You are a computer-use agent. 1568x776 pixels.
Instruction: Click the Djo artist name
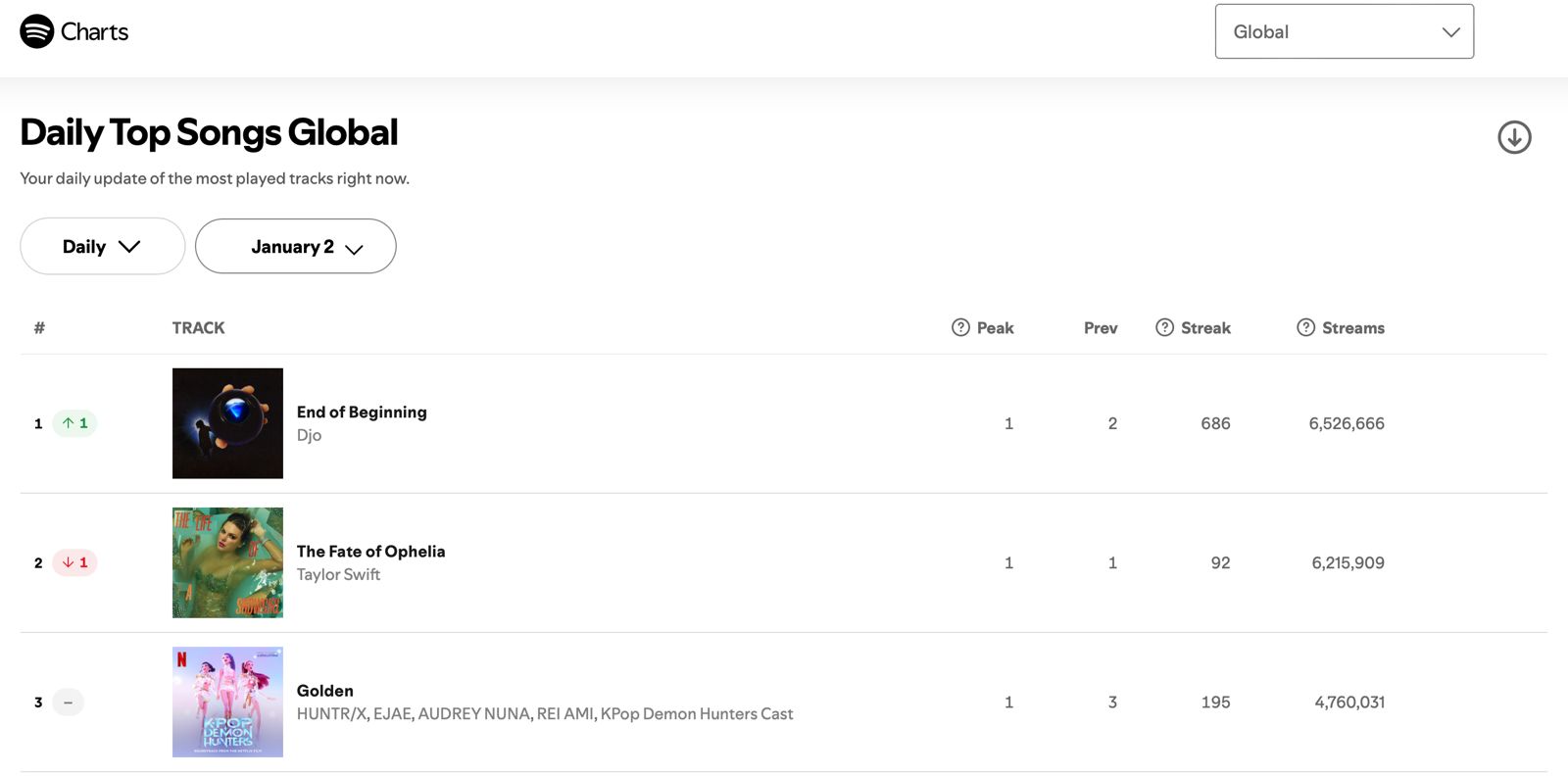pyautogui.click(x=309, y=435)
